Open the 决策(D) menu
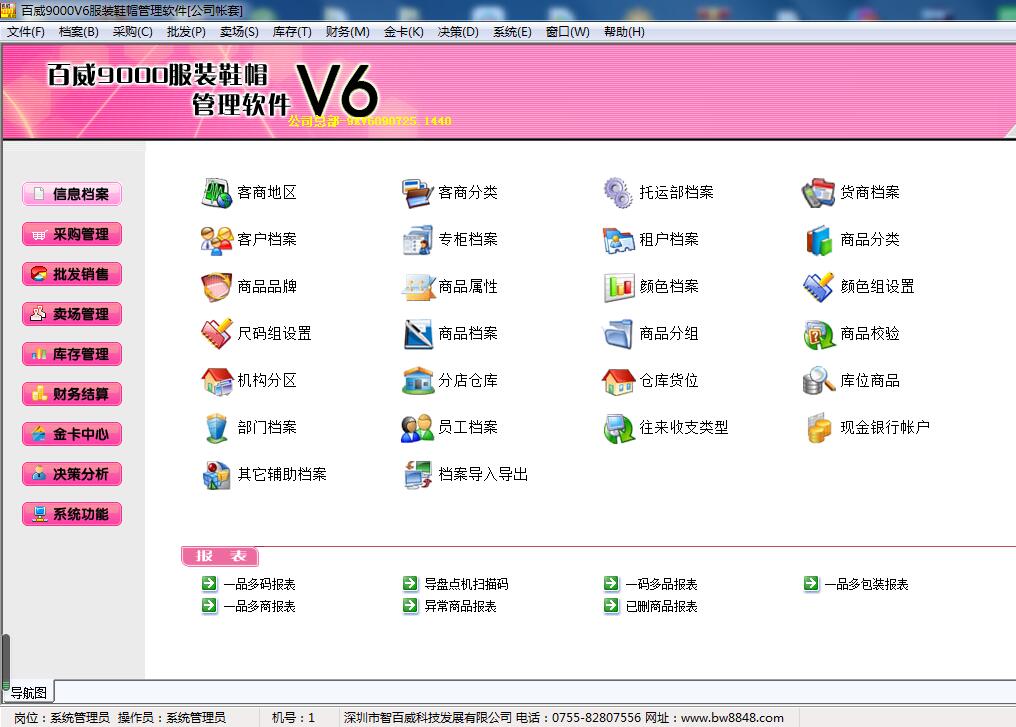The height and width of the screenshot is (727, 1016). (x=458, y=32)
